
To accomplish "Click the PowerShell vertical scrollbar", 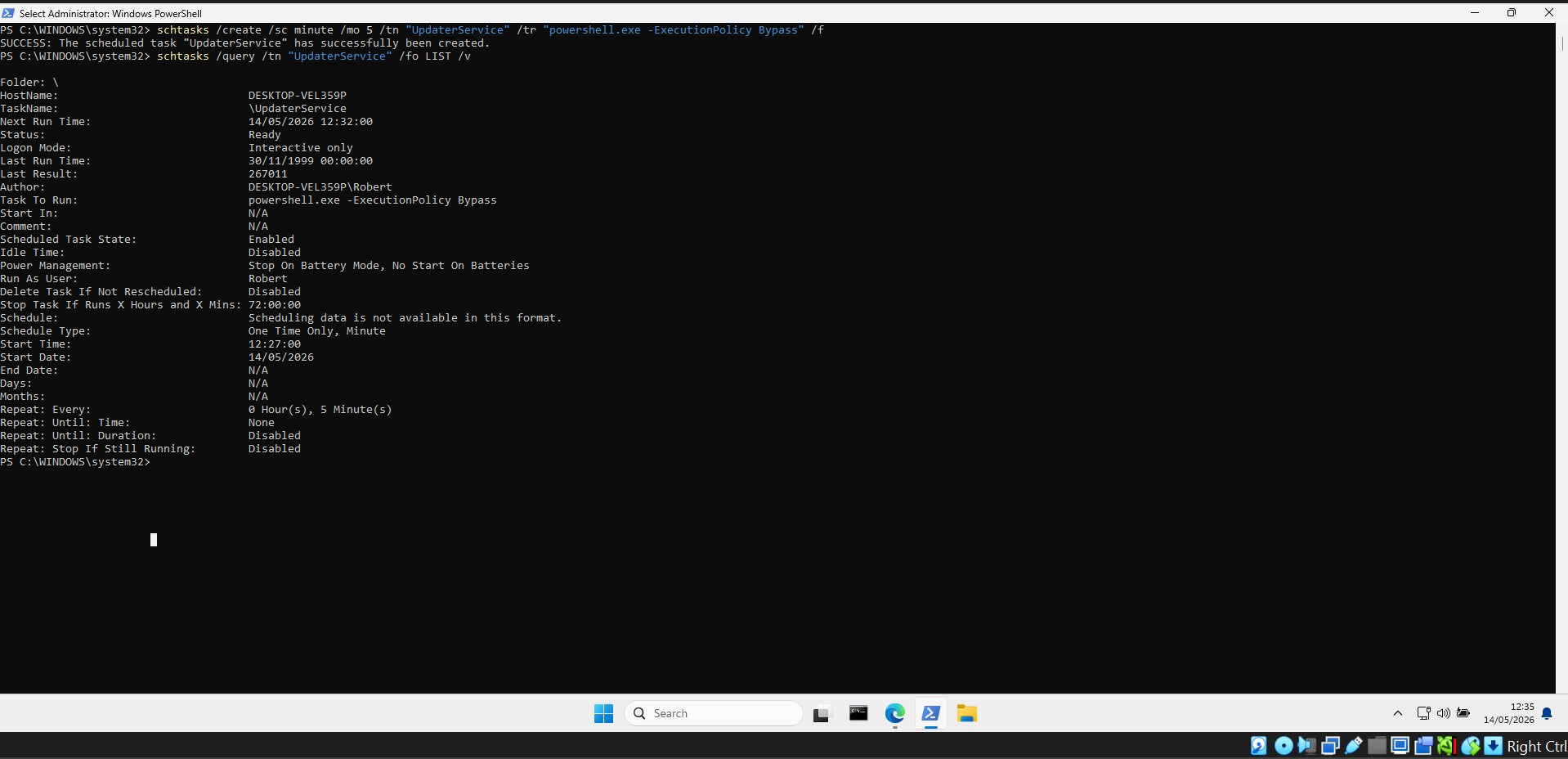I will click(1561, 358).
